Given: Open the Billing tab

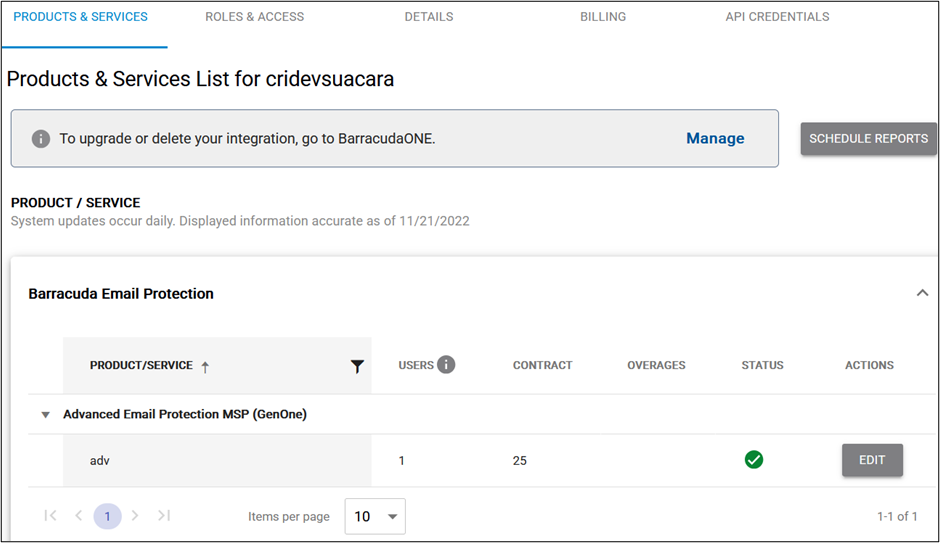Looking at the screenshot, I should click(603, 17).
